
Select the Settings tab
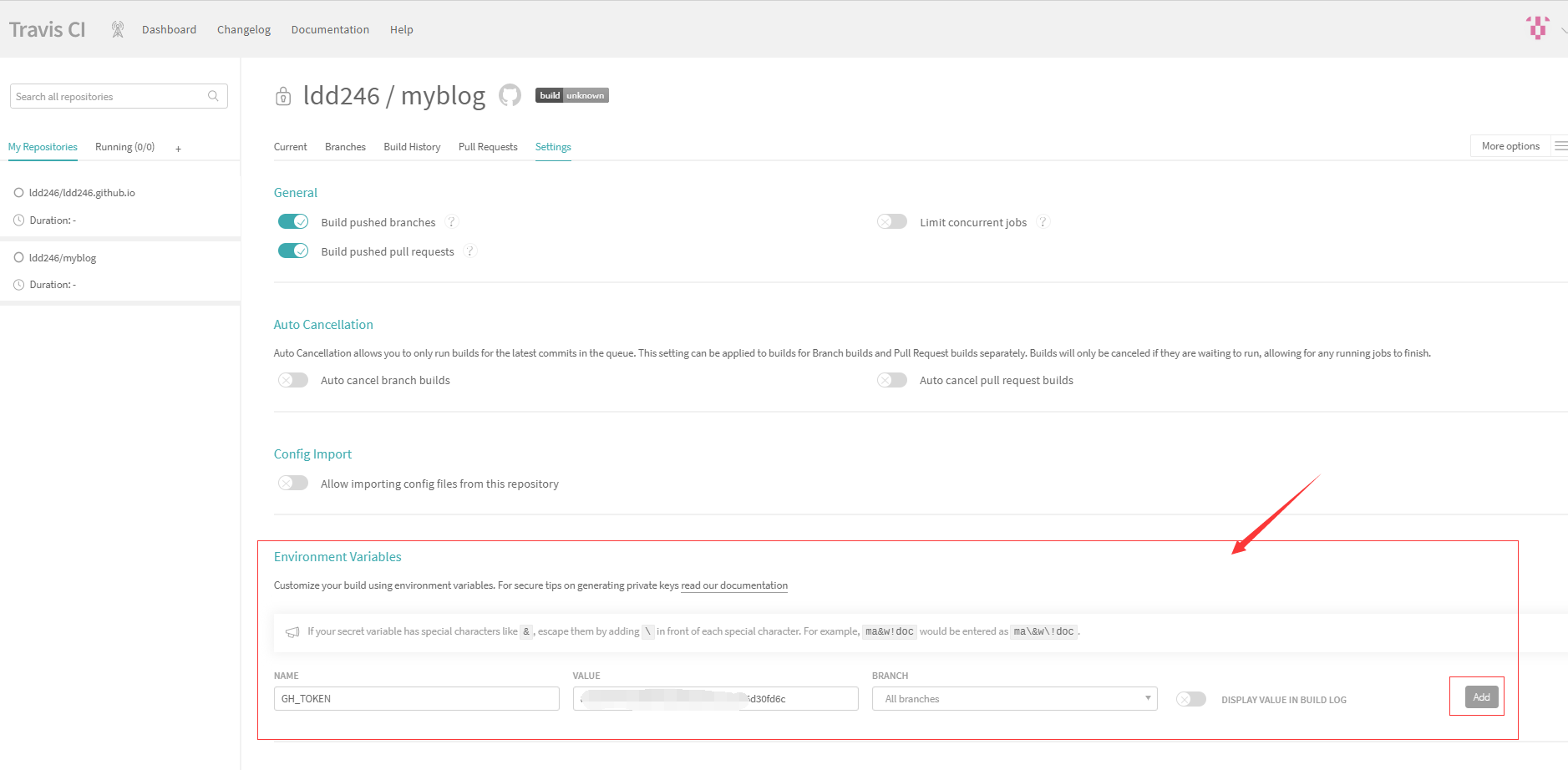[x=553, y=147]
